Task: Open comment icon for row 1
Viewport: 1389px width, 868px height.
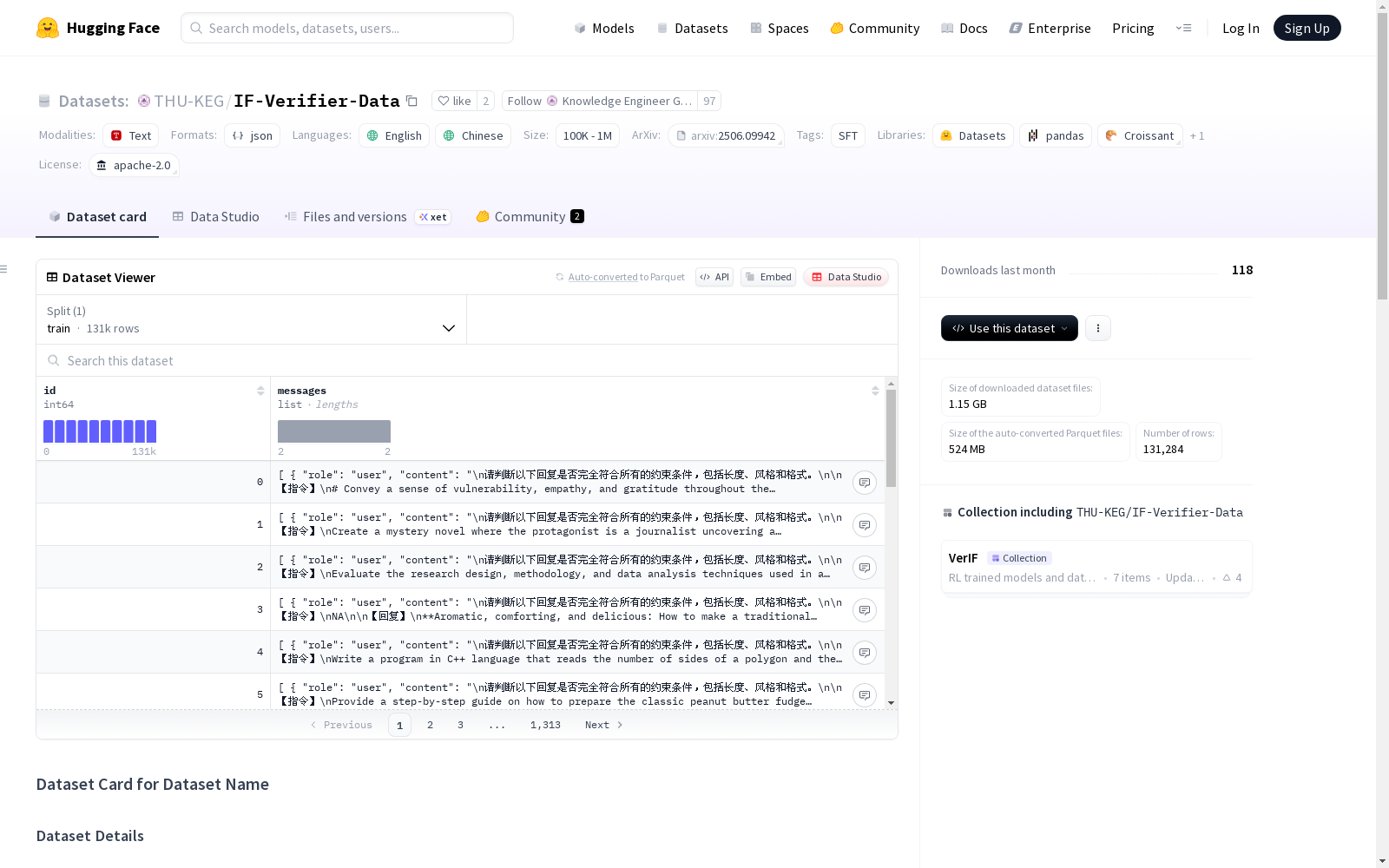Action: pyautogui.click(x=865, y=525)
